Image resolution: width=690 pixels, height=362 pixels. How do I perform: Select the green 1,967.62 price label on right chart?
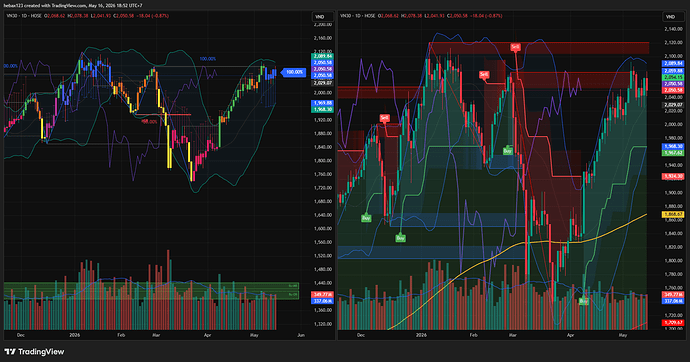pyautogui.click(x=673, y=153)
